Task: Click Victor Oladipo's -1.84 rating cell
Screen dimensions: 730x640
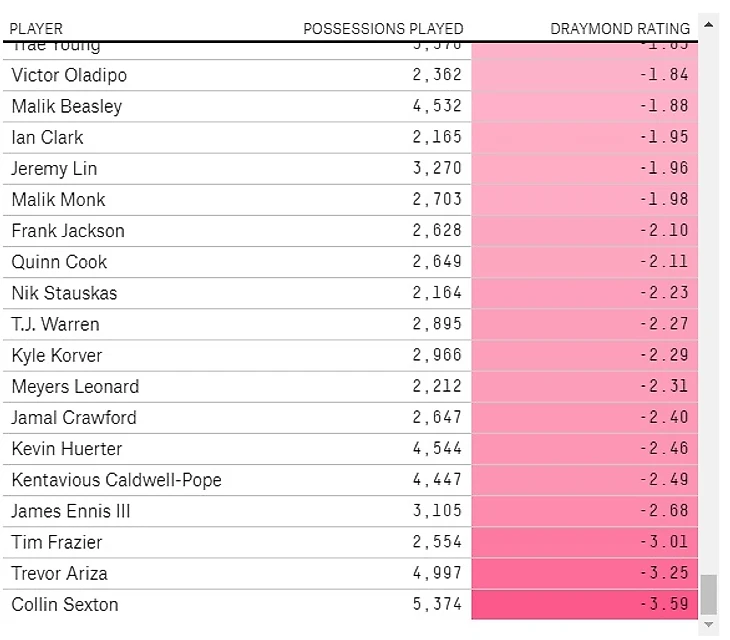Action: [x=584, y=75]
